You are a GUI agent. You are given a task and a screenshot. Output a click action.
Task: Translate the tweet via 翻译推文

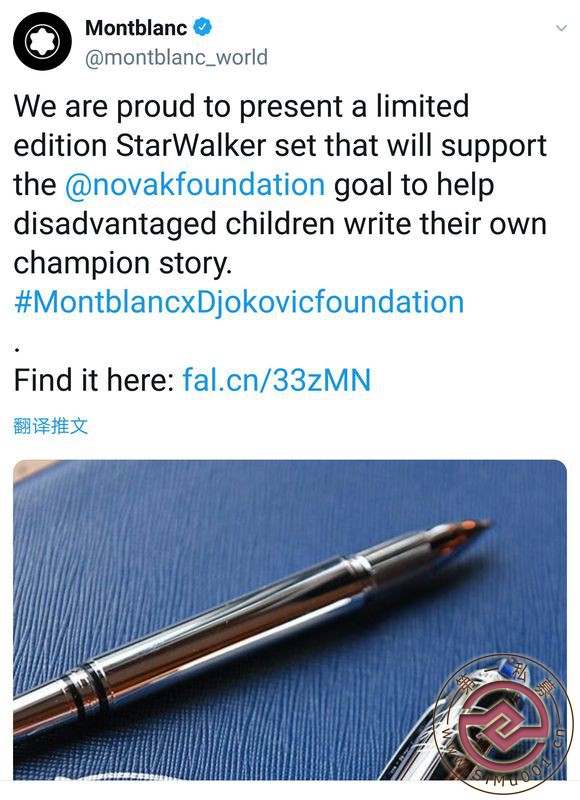coord(51,426)
